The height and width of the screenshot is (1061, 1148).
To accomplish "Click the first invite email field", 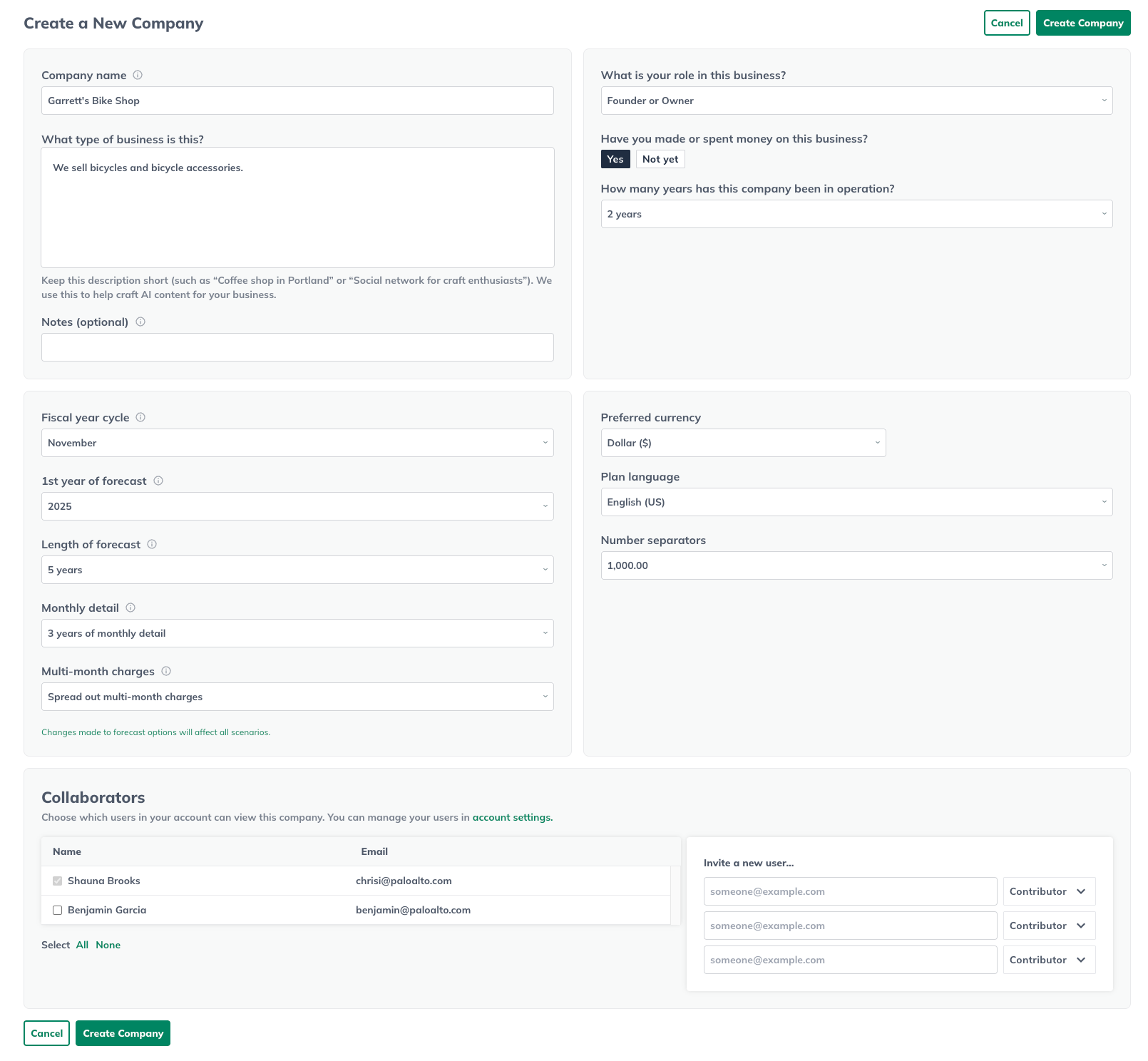I will (x=849, y=891).
